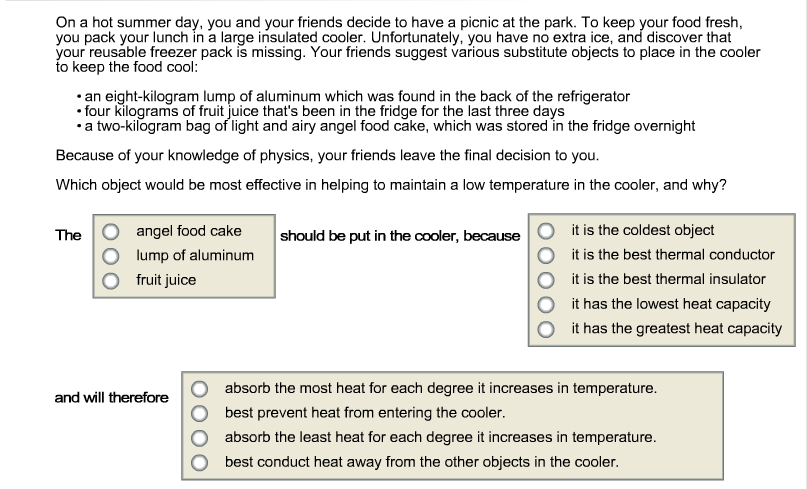The width and height of the screenshot is (807, 489).
Task: Pick 'it is the coldest object'
Action: pyautogui.click(x=546, y=231)
